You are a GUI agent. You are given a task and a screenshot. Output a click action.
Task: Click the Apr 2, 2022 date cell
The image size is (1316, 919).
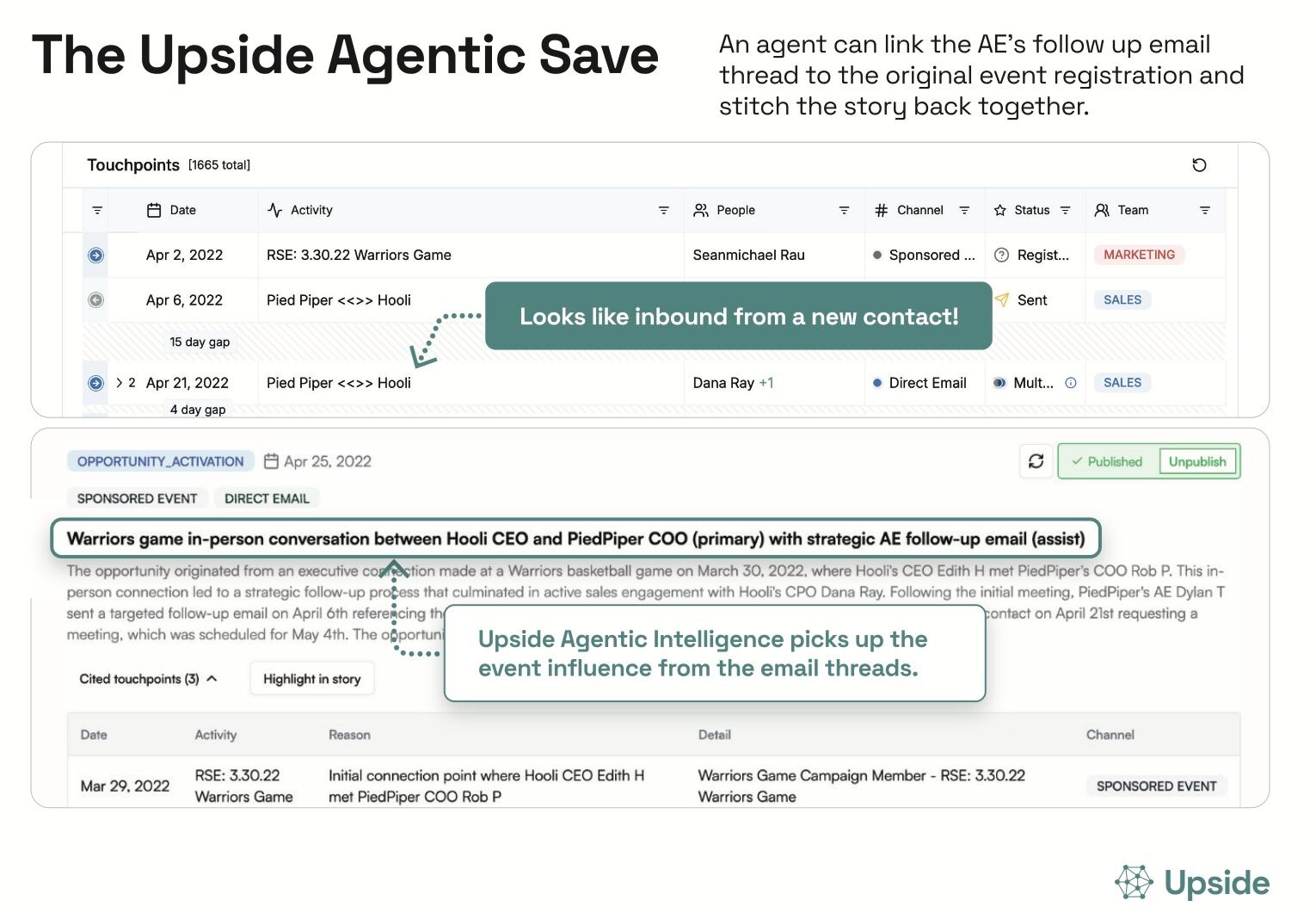pos(184,255)
